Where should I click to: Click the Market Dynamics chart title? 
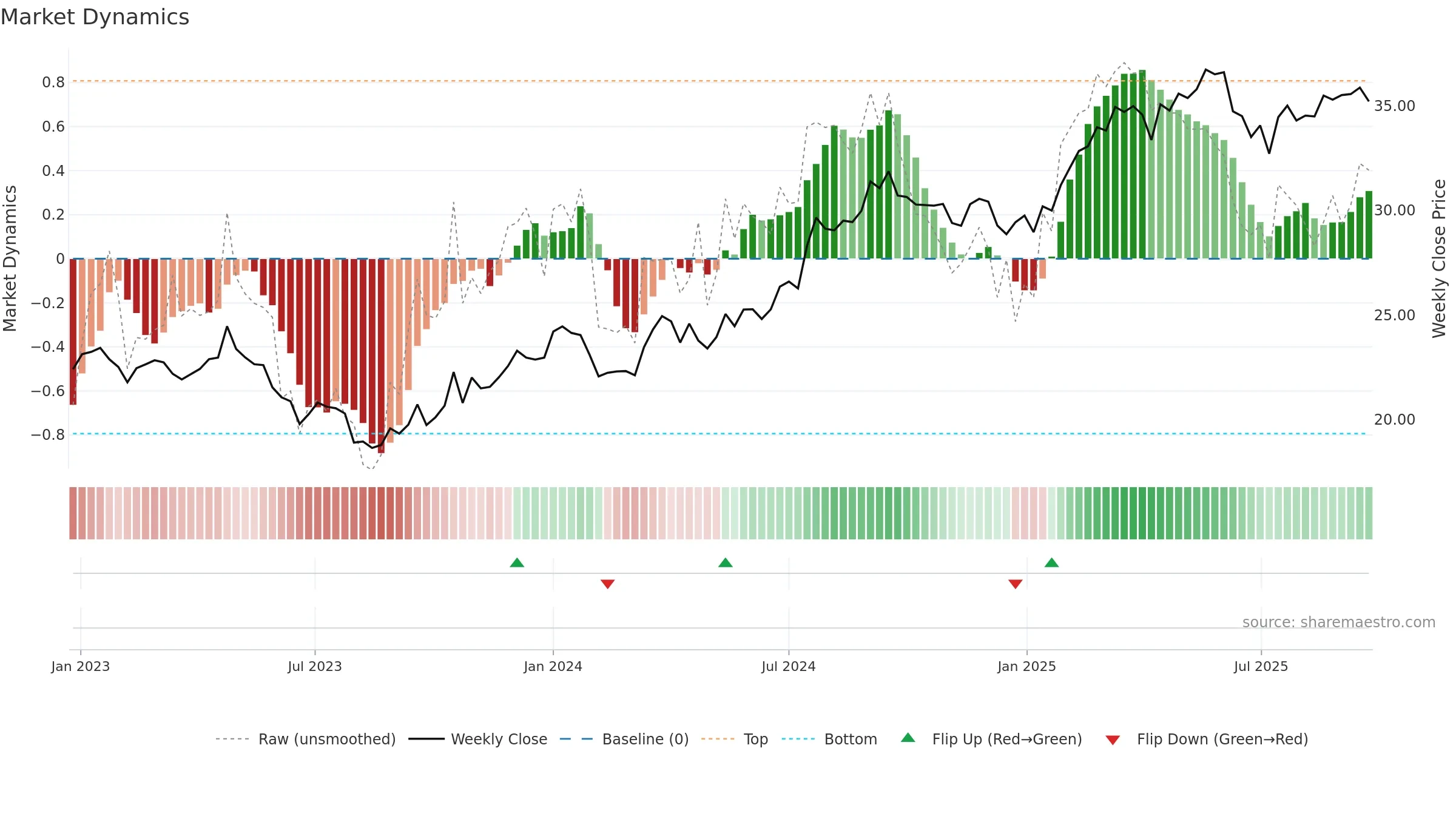[x=95, y=17]
